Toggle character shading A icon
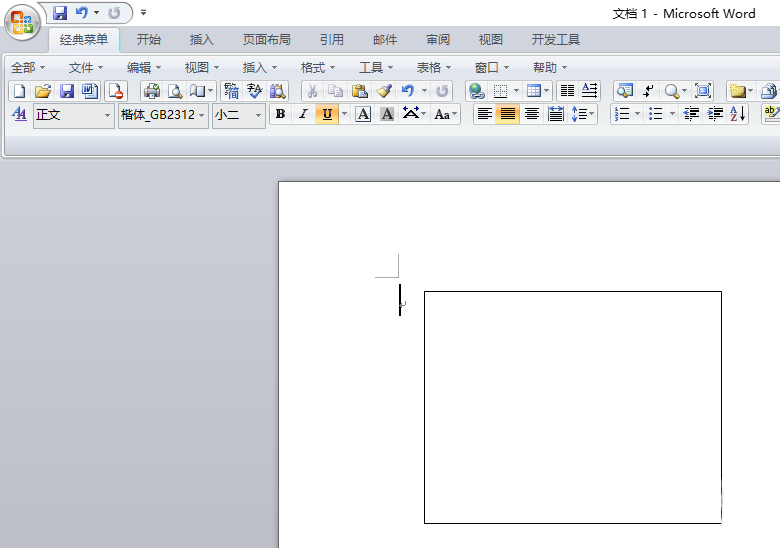The width and height of the screenshot is (780, 548). coord(387,114)
